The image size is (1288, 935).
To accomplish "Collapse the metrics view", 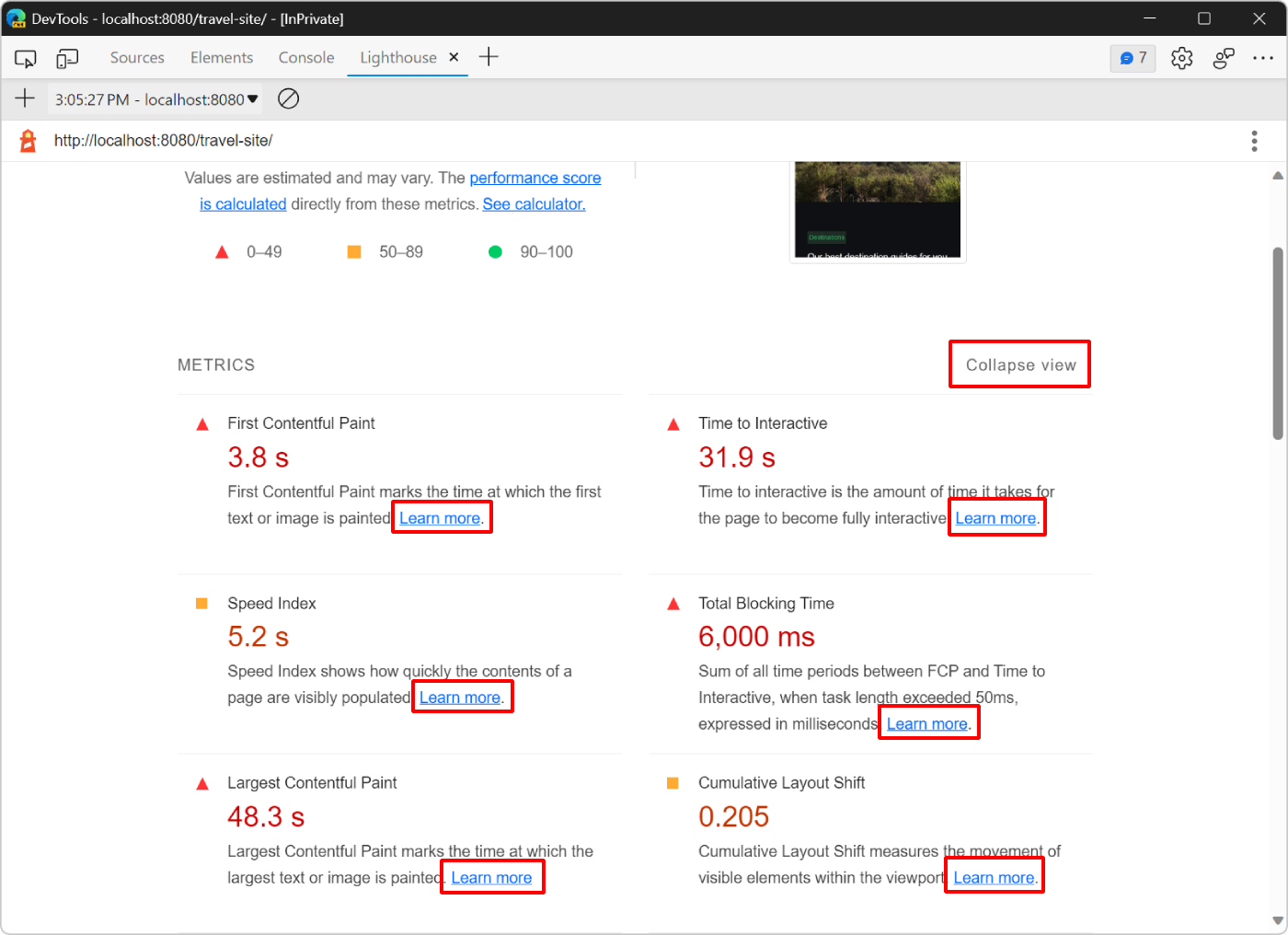I will (1019, 364).
